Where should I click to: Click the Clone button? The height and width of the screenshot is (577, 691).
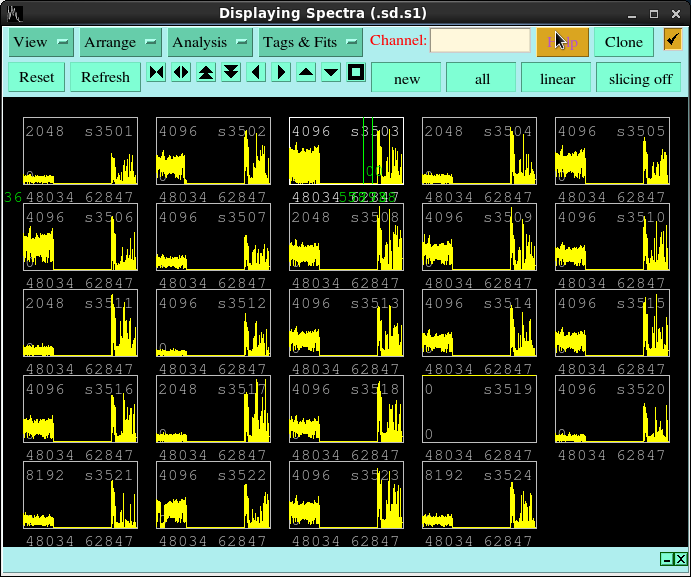pos(624,42)
